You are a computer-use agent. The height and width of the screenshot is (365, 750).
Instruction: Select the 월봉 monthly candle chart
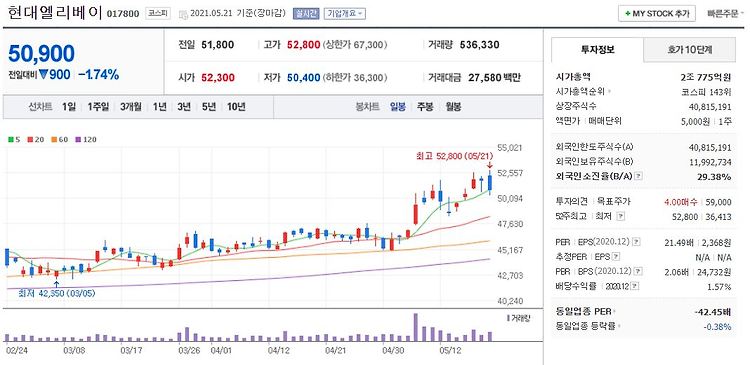[x=452, y=107]
